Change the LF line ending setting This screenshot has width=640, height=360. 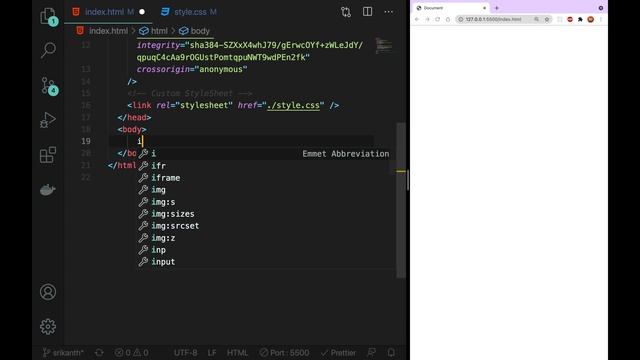click(x=212, y=353)
